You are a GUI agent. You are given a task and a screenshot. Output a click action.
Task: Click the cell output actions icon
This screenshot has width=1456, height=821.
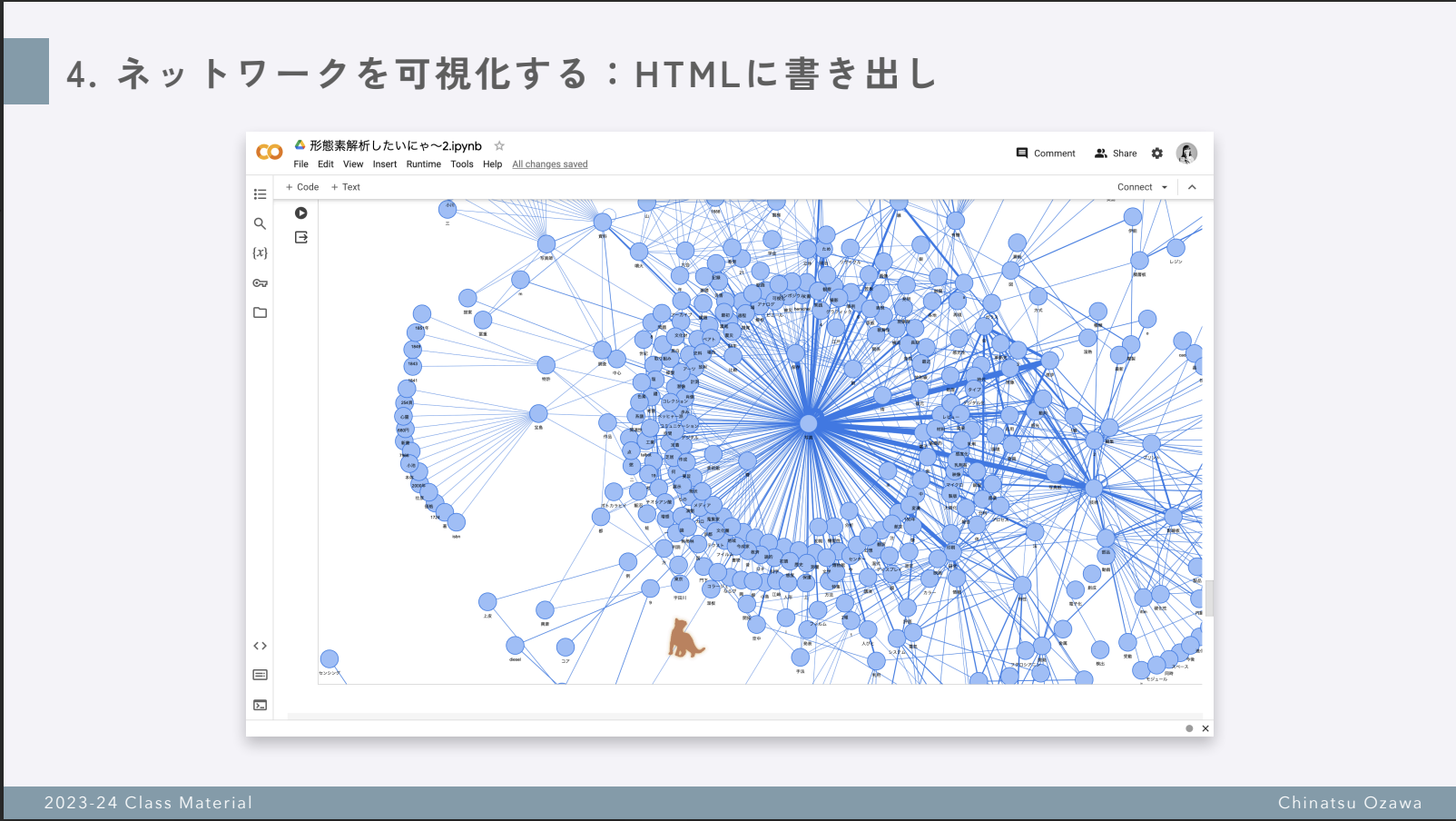click(x=301, y=238)
